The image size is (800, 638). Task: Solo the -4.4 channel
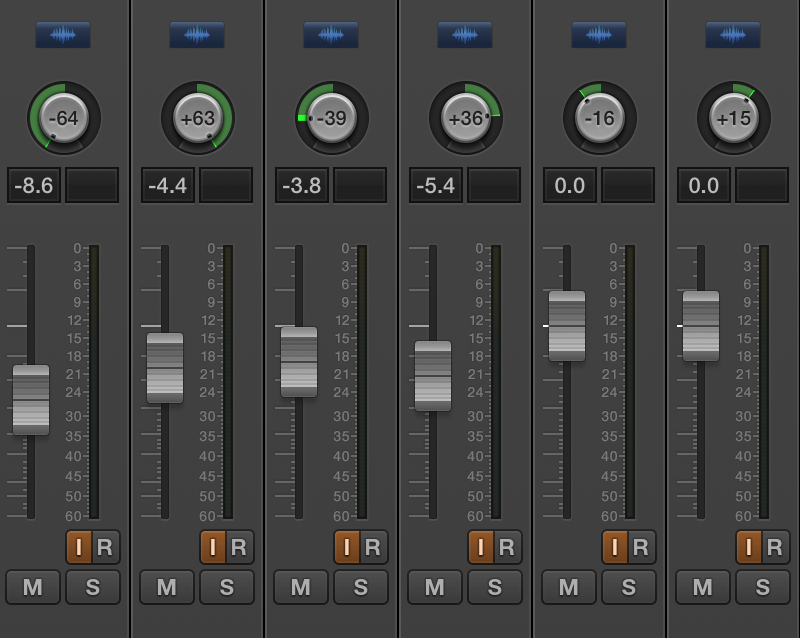228,587
